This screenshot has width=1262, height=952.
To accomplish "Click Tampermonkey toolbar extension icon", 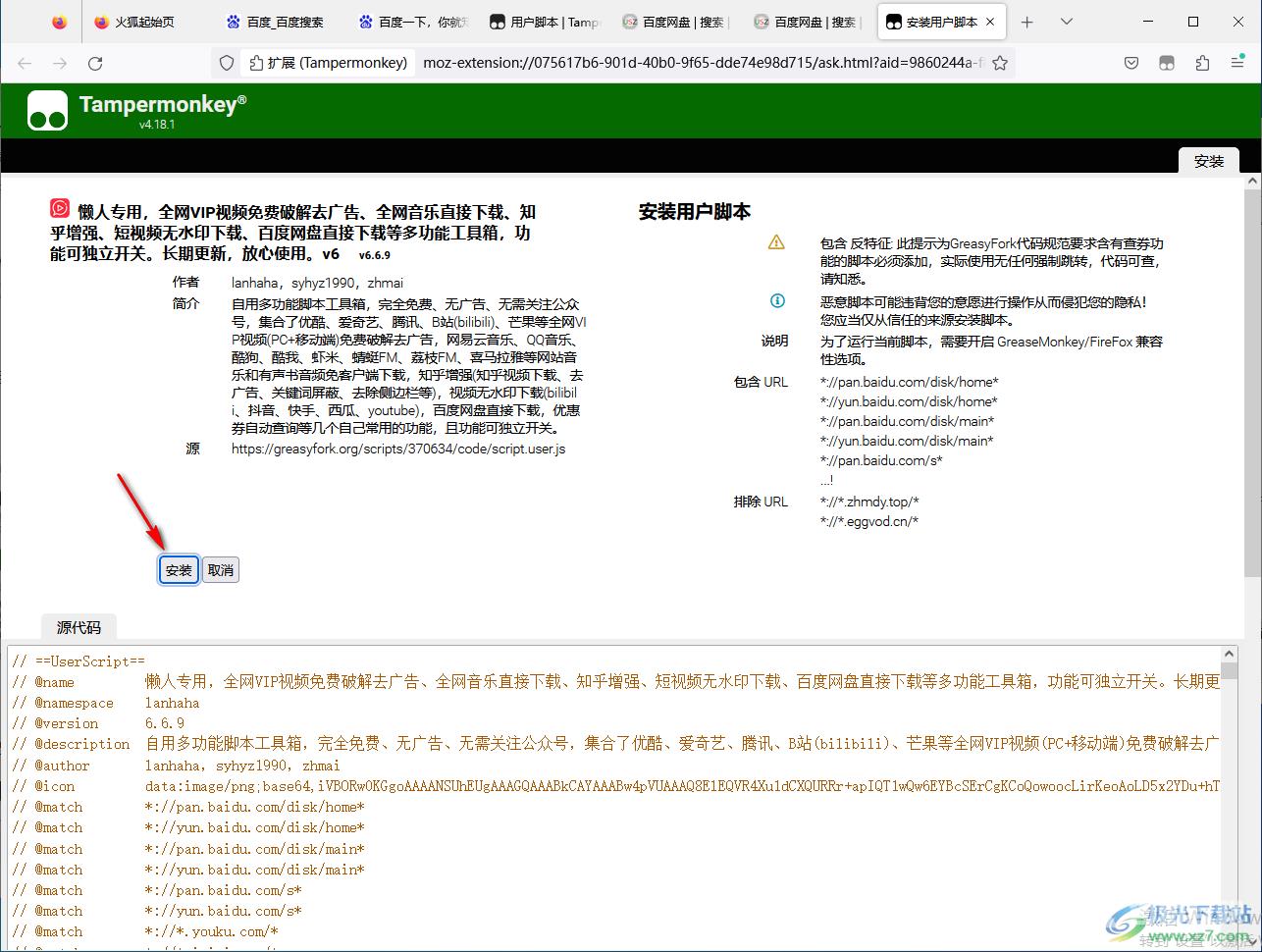I will tap(1167, 63).
